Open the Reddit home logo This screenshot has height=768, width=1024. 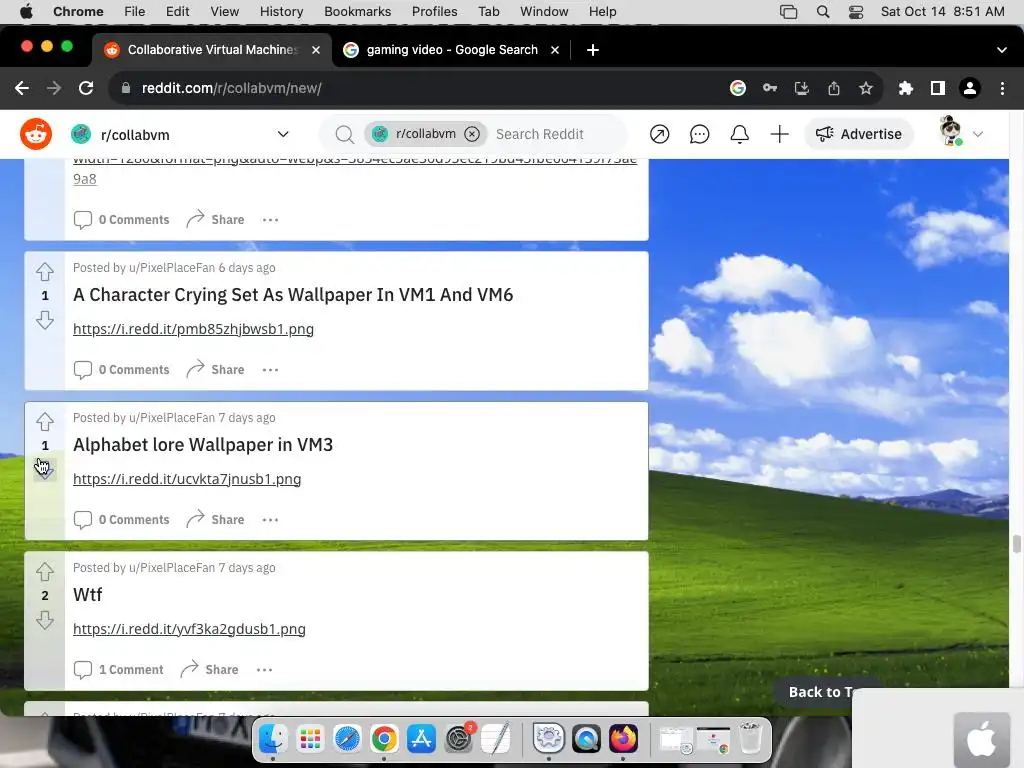click(x=36, y=134)
